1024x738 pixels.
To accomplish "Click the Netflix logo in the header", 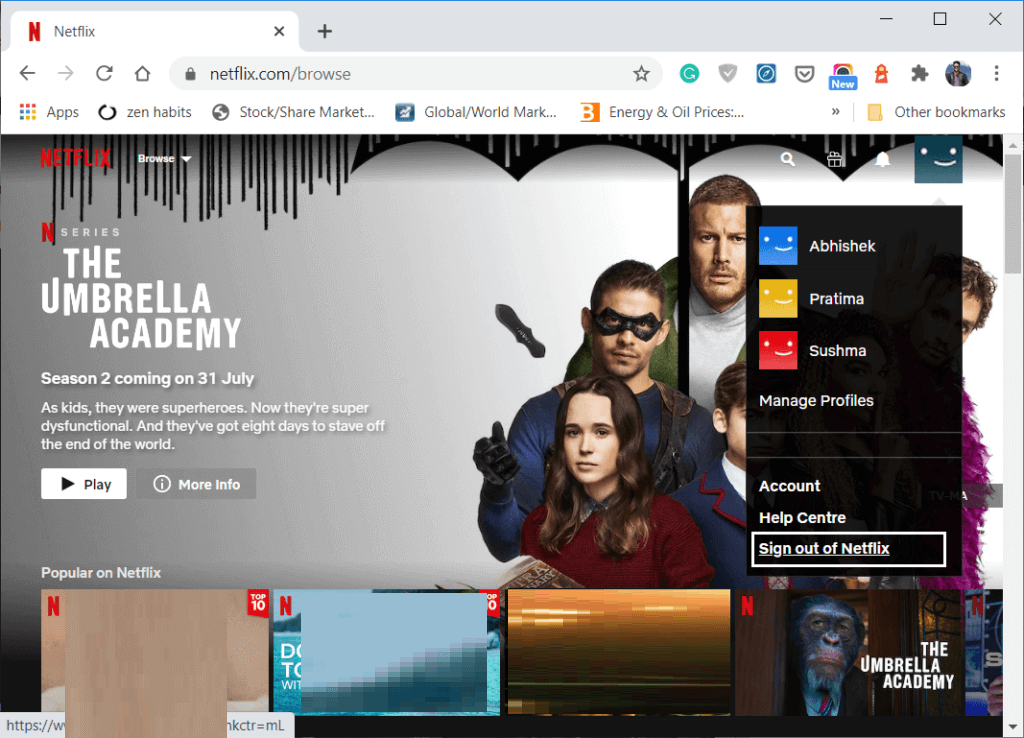I will click(x=76, y=158).
